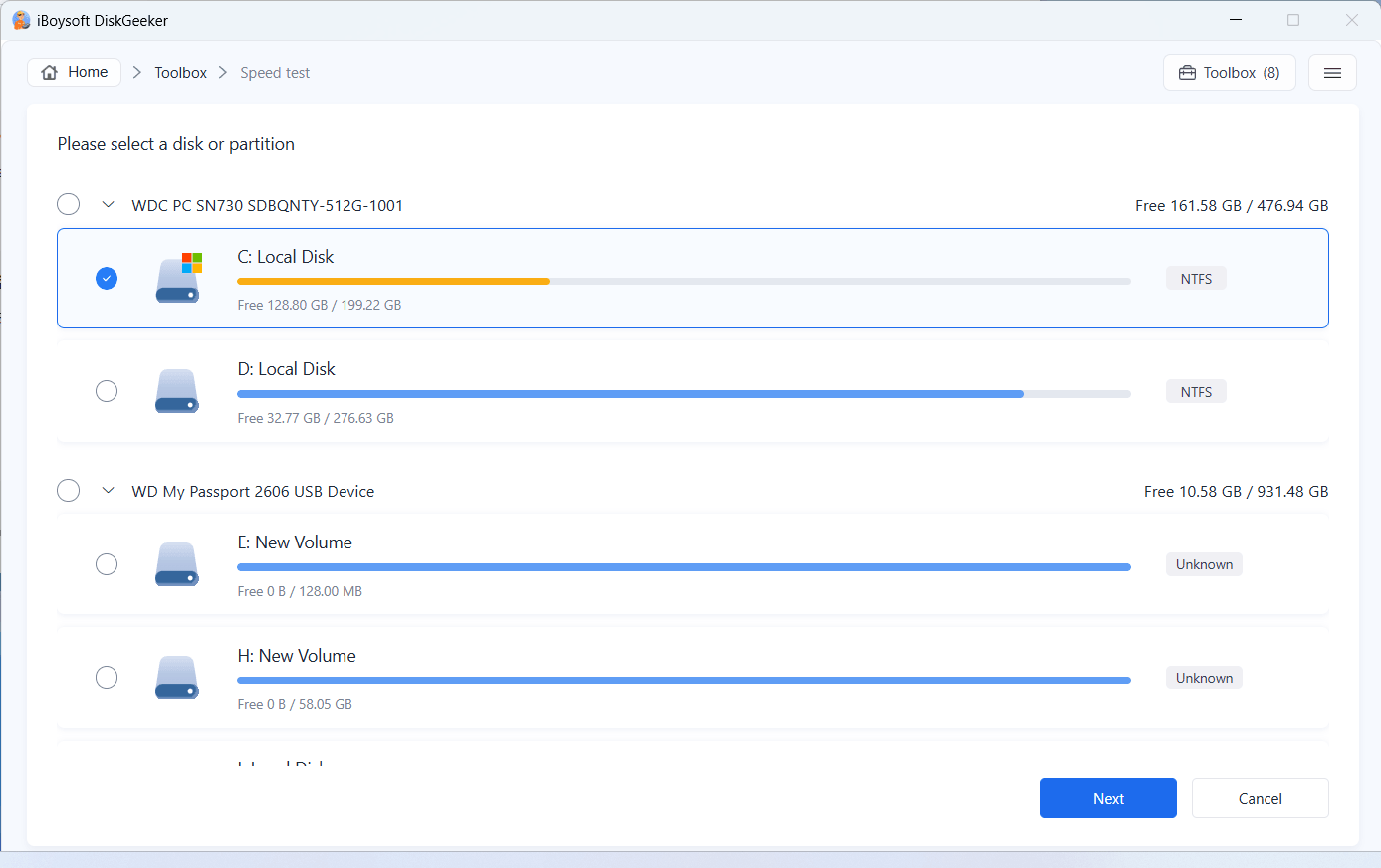This screenshot has width=1381, height=868.
Task: Select the C: Local Disk radio button
Action: click(107, 278)
